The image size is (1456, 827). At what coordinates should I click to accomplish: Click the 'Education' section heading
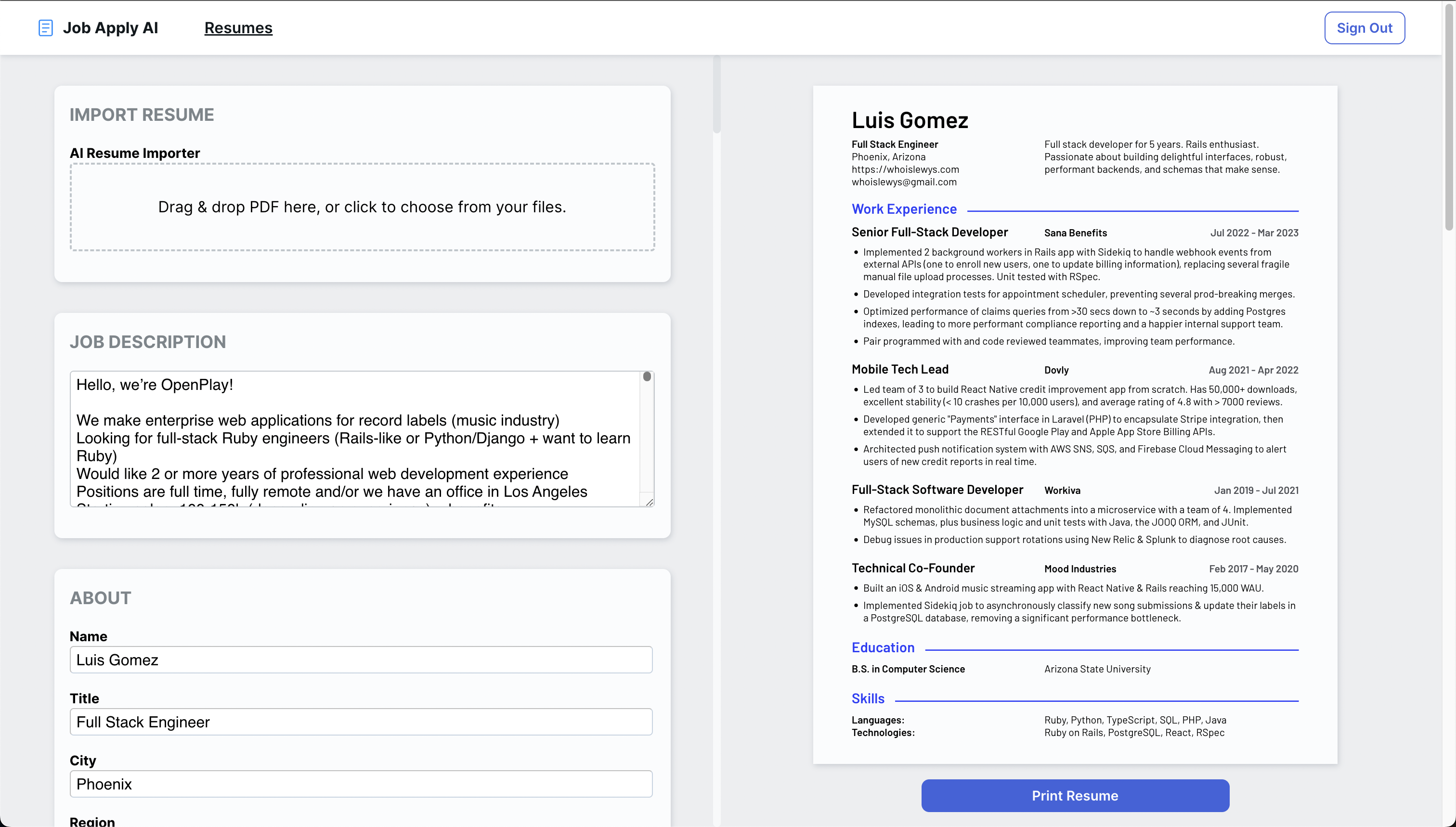883,647
